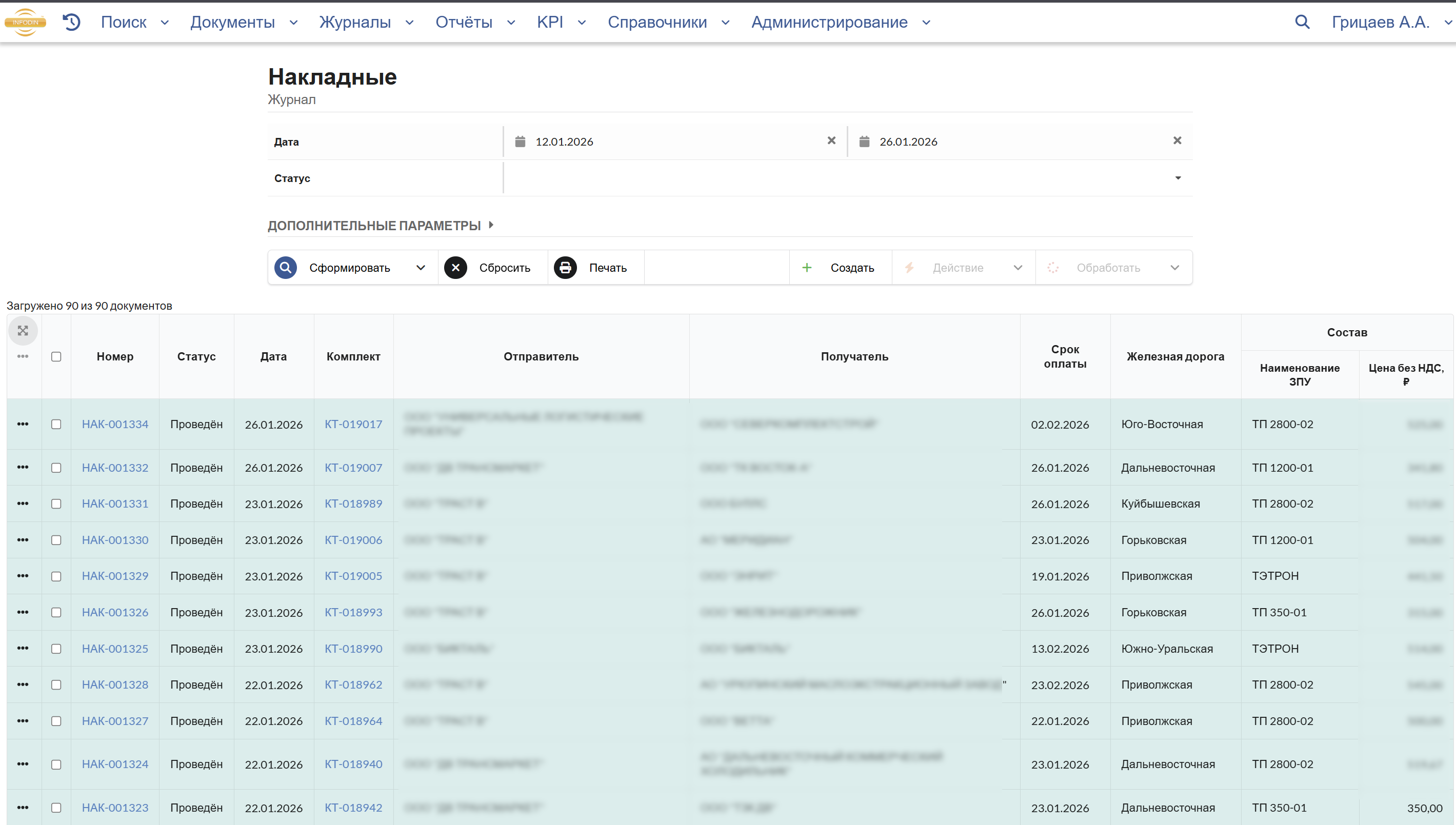1456x825 pixels.
Task: Select the checkbox for НАК-001332
Action: [x=56, y=468]
